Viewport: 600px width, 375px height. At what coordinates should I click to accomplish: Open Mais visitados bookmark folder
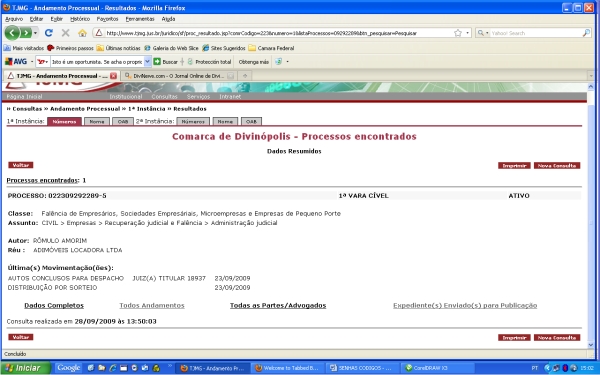[x=24, y=48]
